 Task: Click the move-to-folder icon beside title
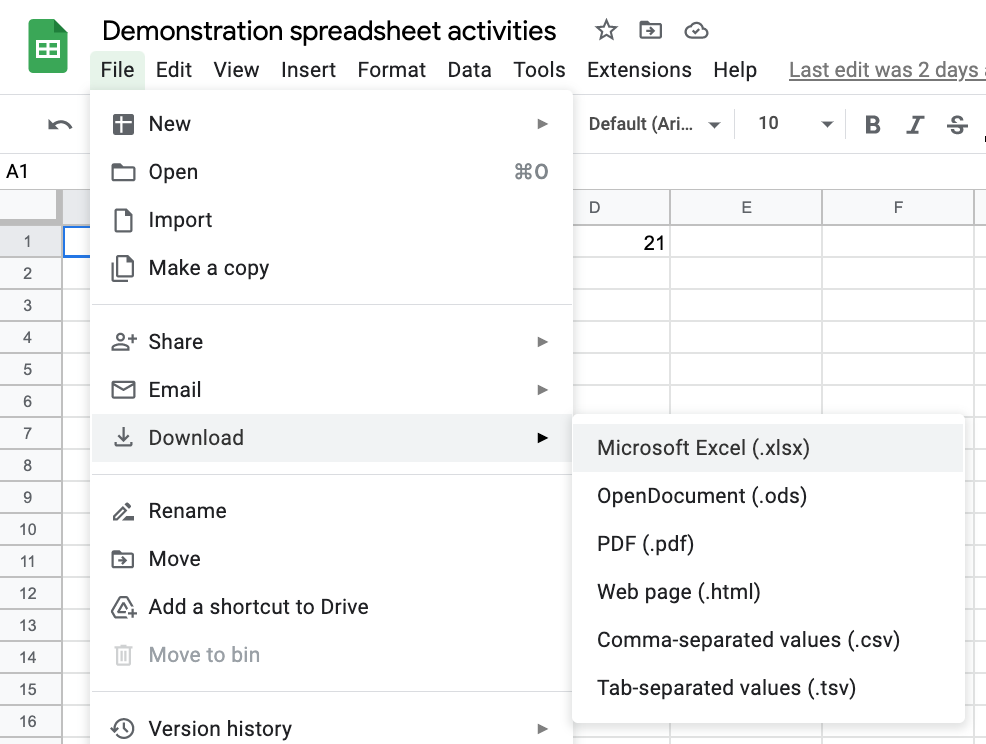650,30
